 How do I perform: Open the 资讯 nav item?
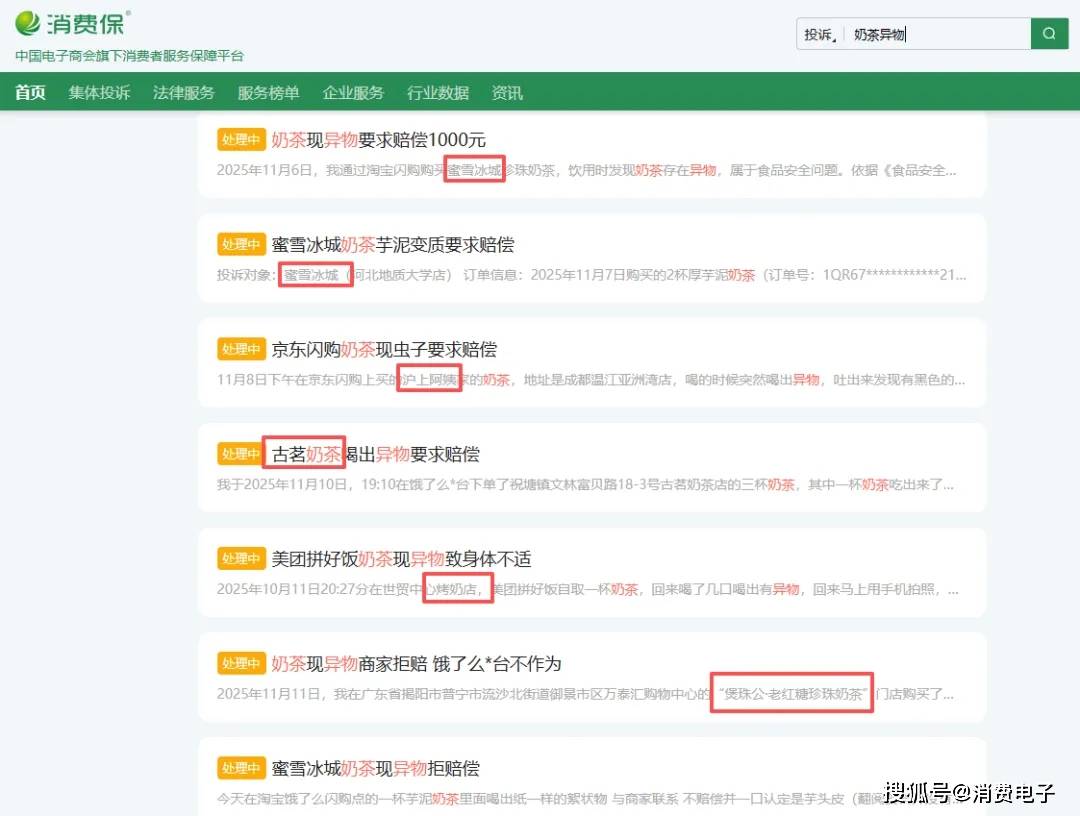(x=507, y=93)
